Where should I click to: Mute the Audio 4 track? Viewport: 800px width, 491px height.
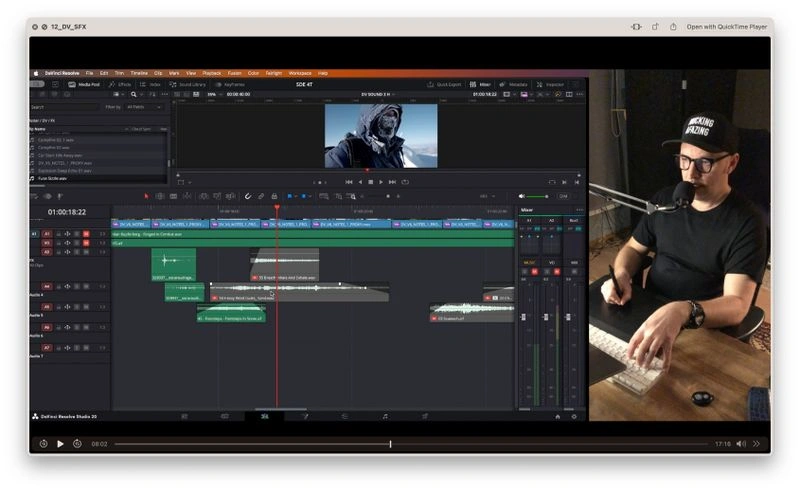click(x=86, y=287)
